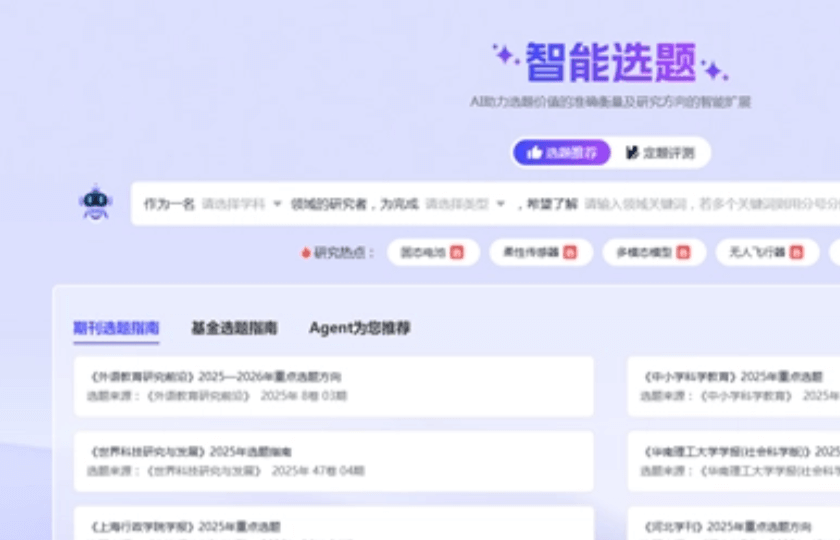Viewport: 840px width, 540px height.
Task: Click the fire icon beside 研究热点
Action: point(306,253)
